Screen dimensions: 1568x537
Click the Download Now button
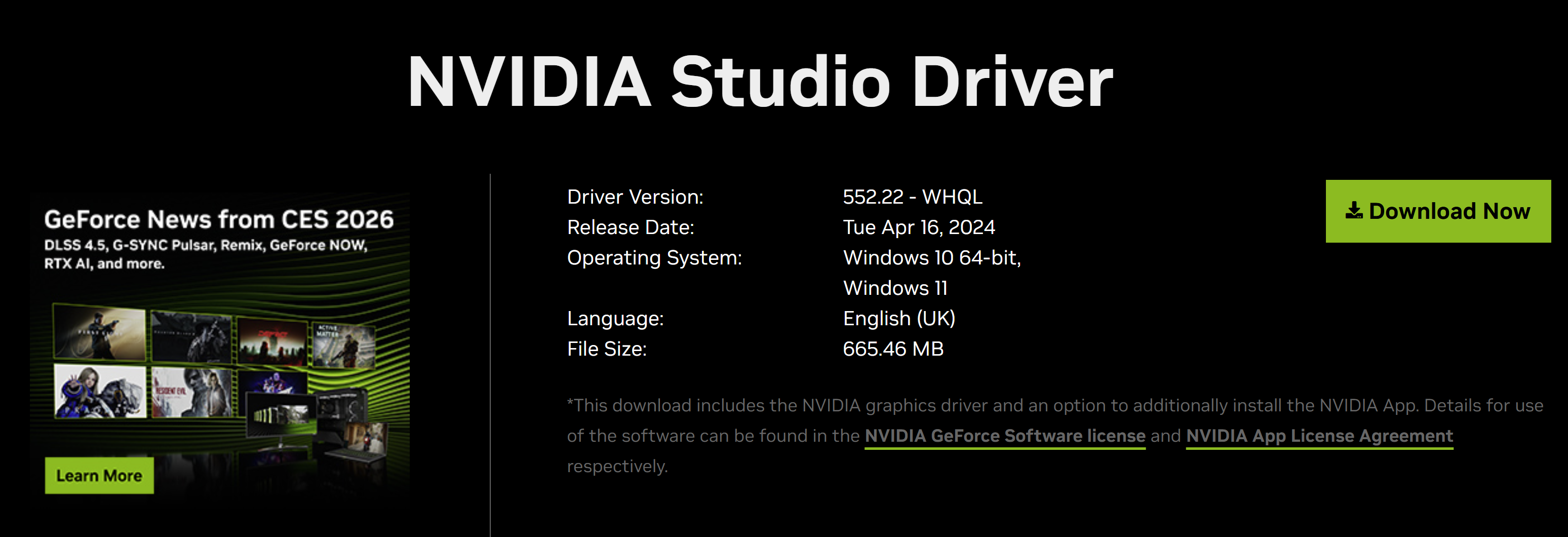coord(1438,211)
